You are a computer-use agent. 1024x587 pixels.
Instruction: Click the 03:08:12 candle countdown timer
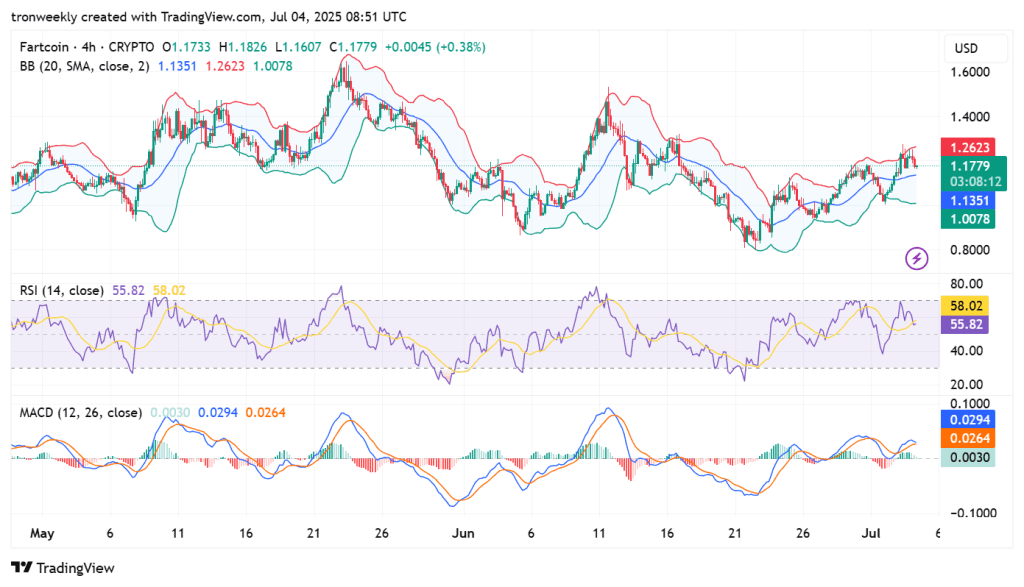tap(975, 182)
